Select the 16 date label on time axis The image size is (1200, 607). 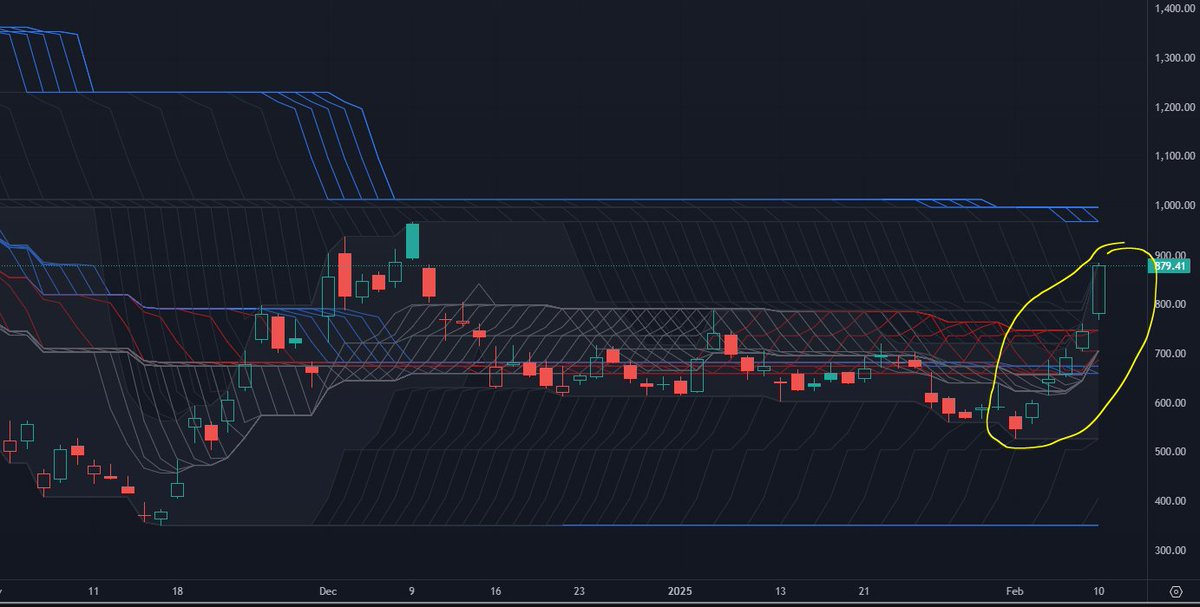pyautogui.click(x=497, y=590)
